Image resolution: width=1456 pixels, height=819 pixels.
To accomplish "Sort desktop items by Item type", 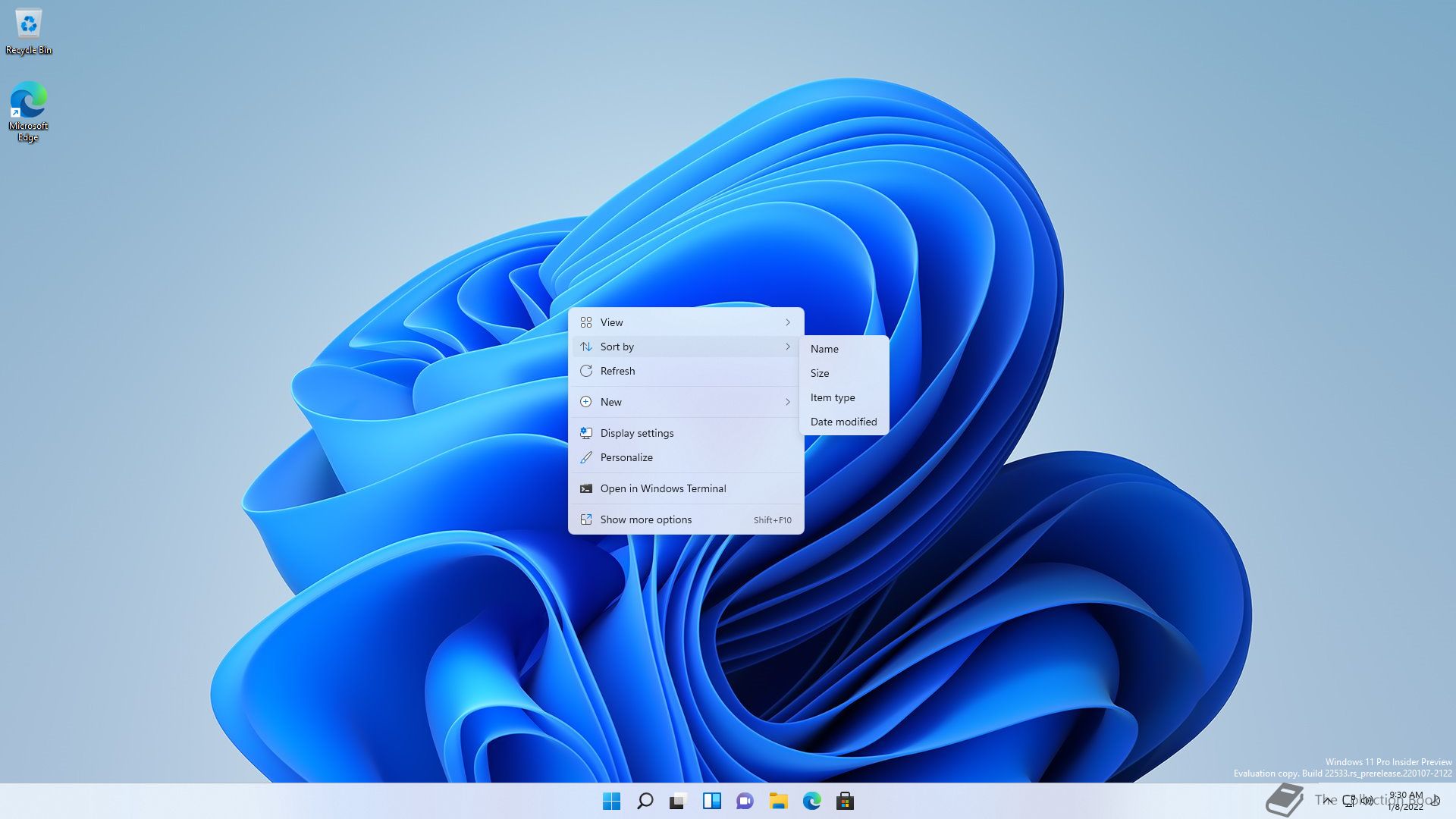I will coord(844,397).
